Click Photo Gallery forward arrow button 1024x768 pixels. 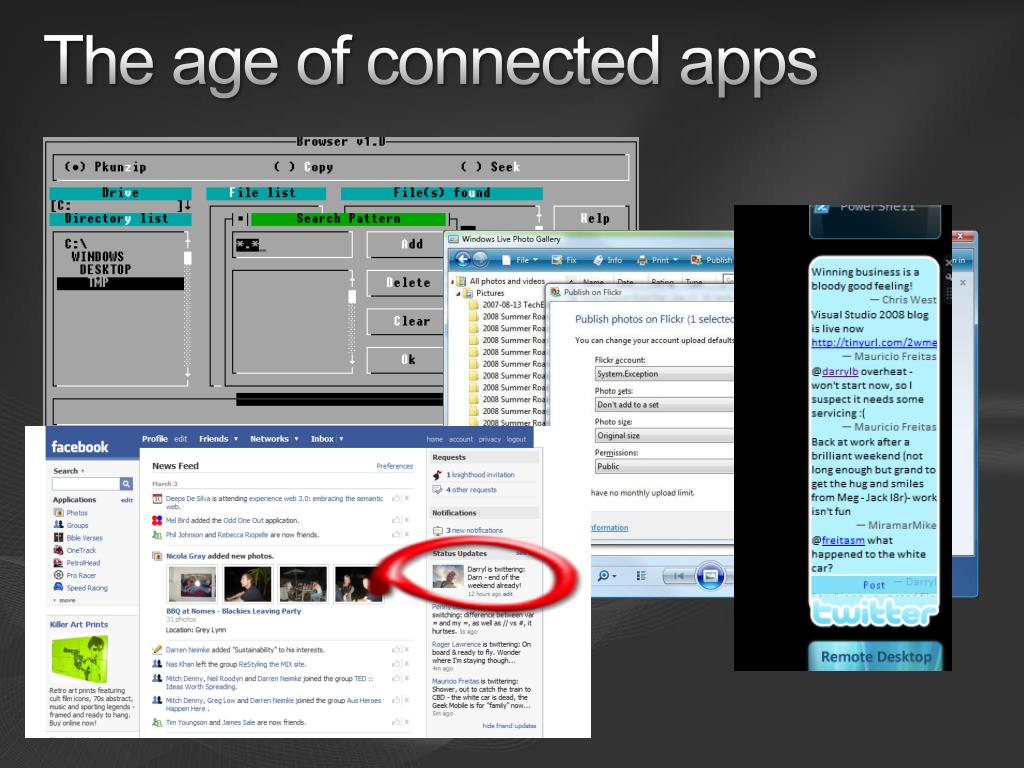[x=480, y=260]
